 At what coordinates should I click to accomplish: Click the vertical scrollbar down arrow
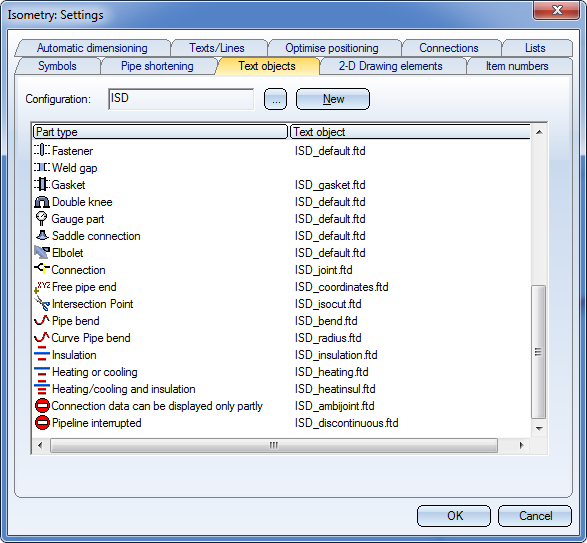click(x=539, y=428)
